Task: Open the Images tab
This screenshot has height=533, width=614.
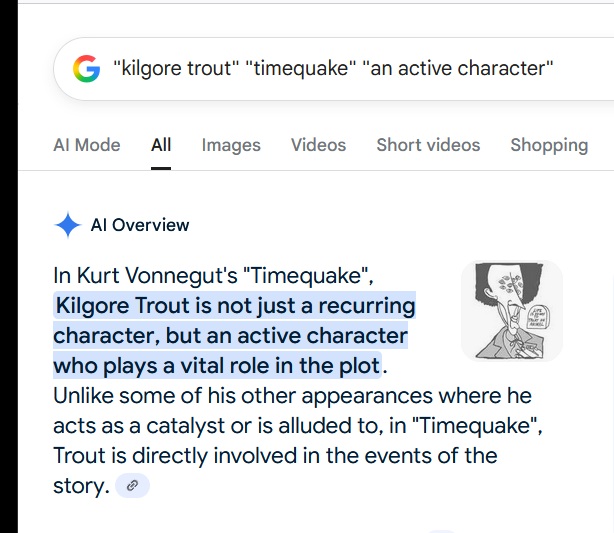Action: pos(231,145)
